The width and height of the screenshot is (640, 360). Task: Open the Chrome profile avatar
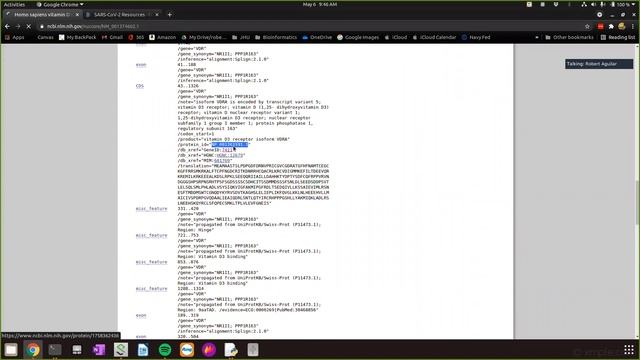(x=622, y=26)
